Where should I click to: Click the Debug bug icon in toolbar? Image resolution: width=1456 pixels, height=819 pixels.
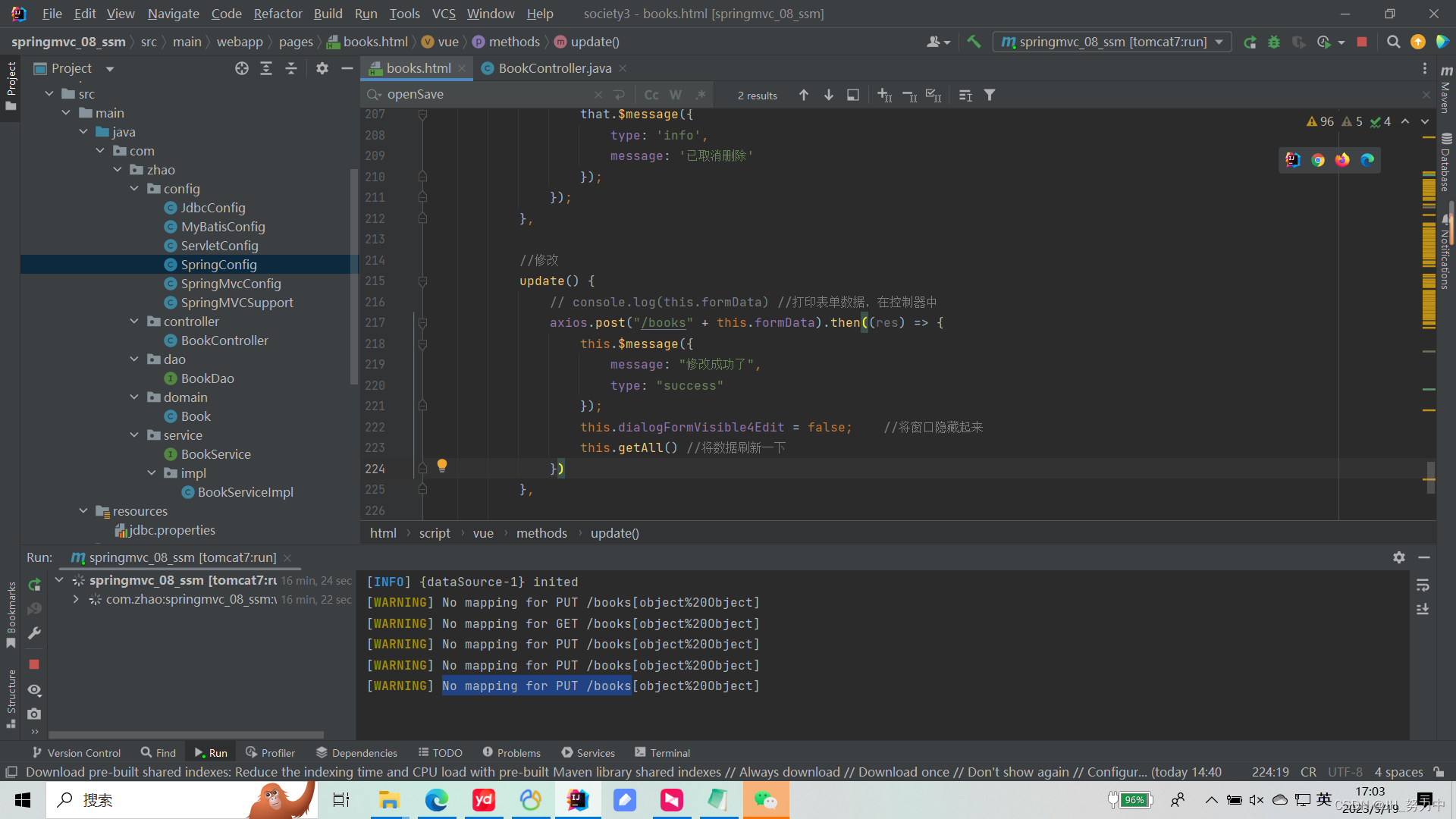click(1274, 42)
